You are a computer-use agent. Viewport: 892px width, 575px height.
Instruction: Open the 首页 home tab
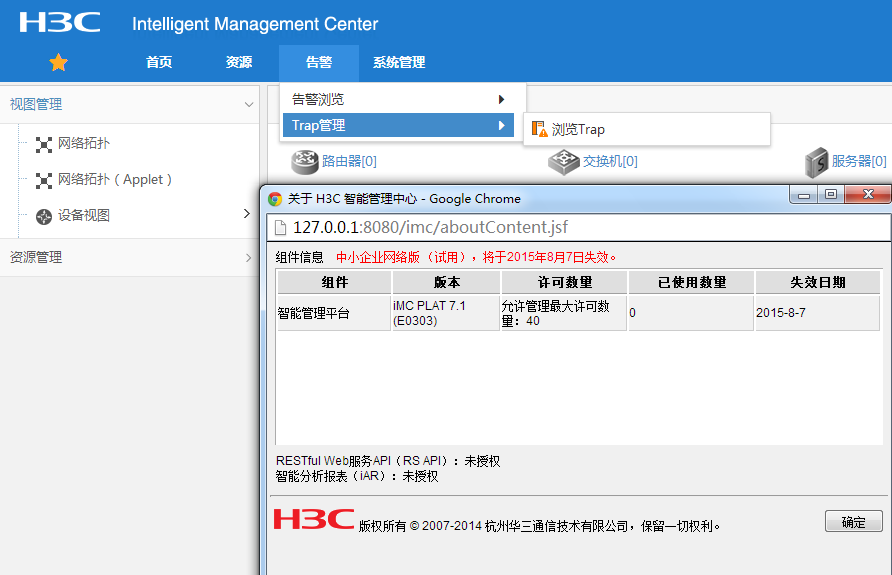click(159, 62)
